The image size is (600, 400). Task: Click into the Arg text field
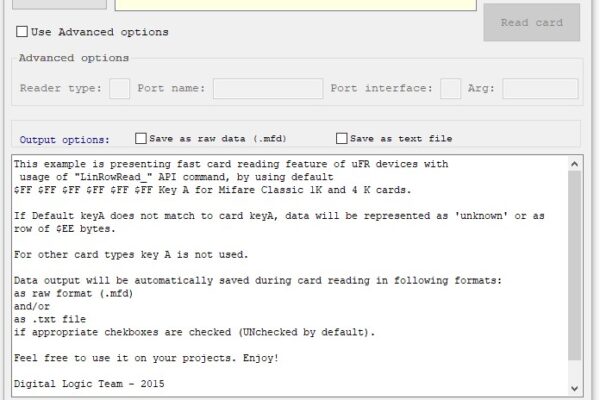click(540, 88)
